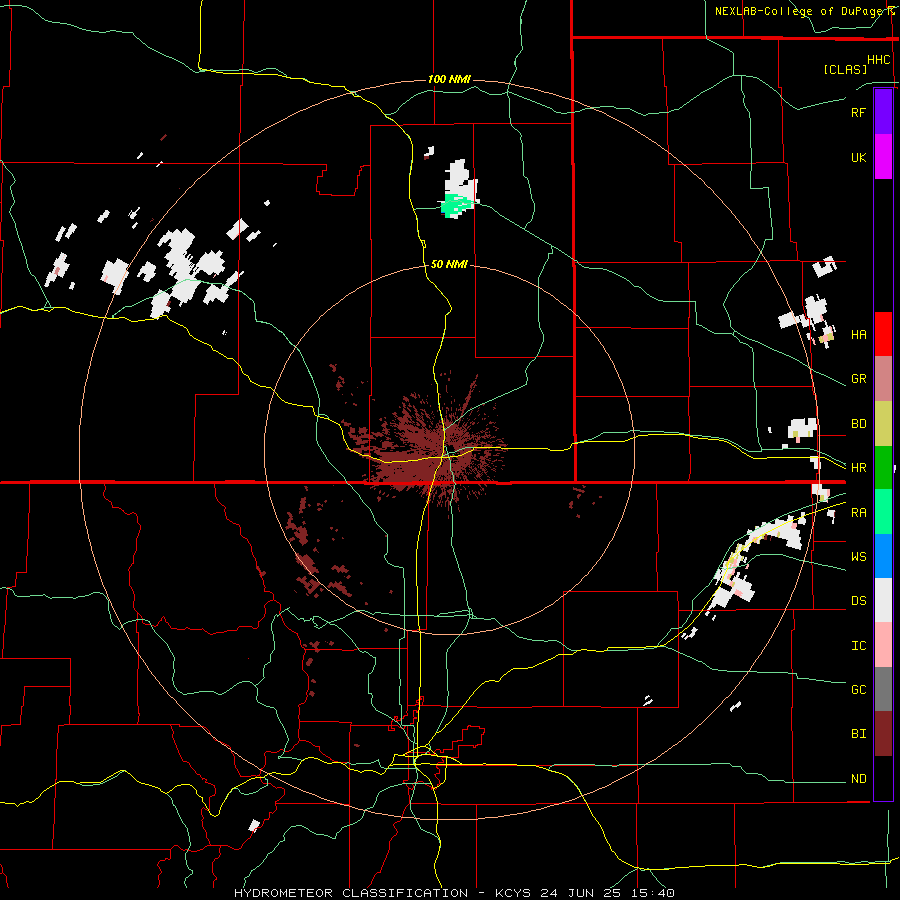Click the GC gray legend swatch

[883, 689]
